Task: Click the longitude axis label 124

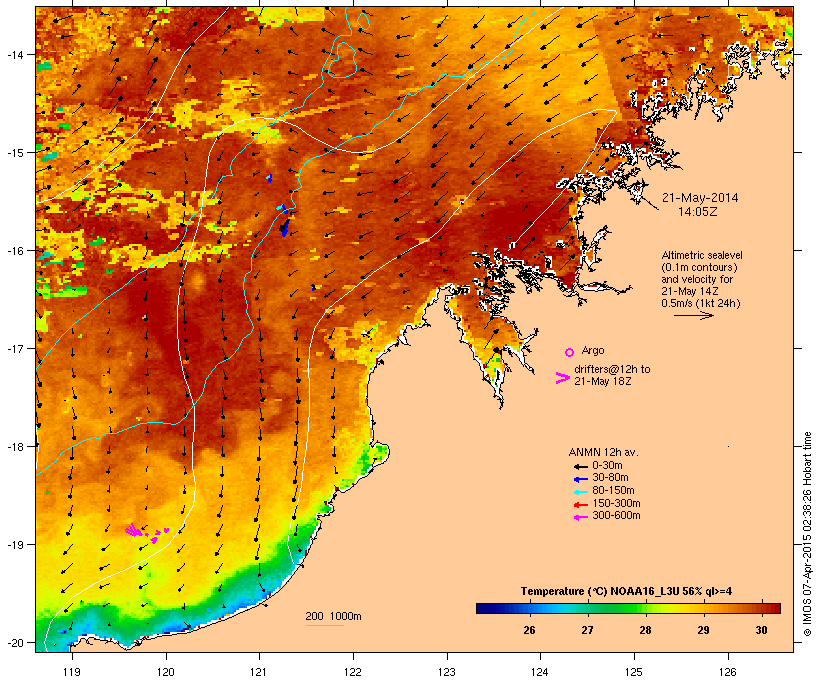Action: tap(540, 672)
